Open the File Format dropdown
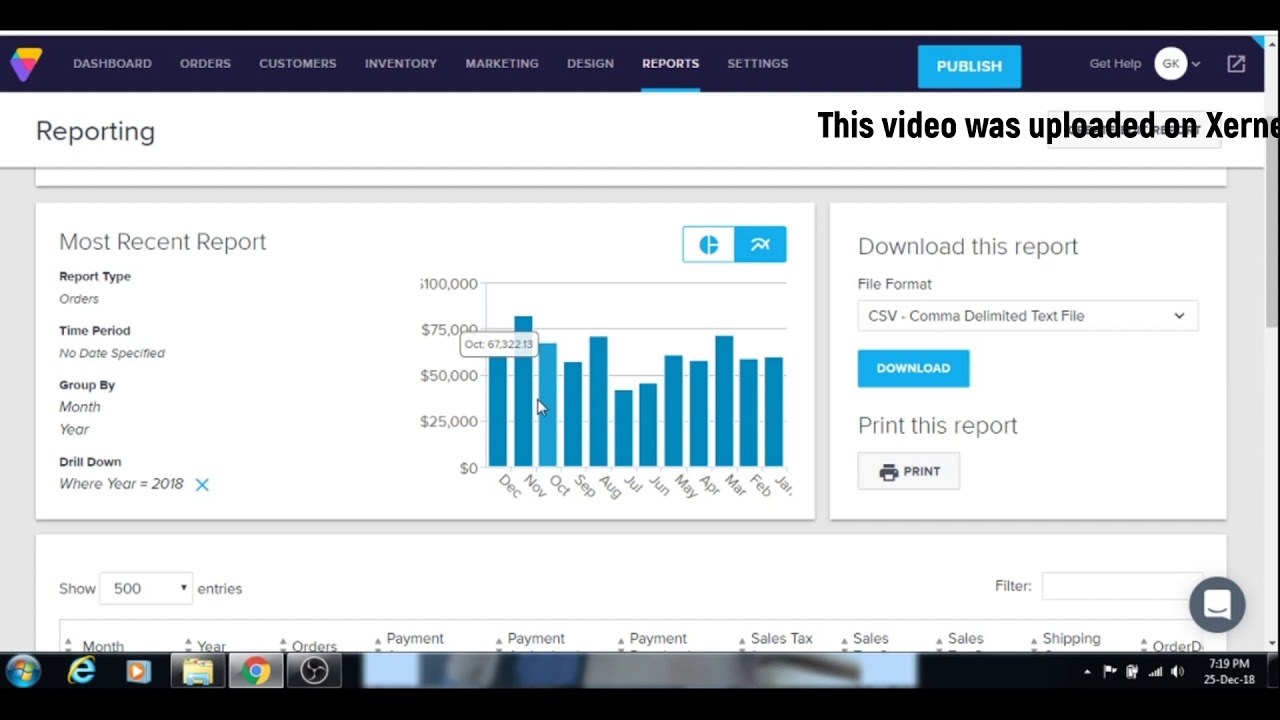 (x=1028, y=316)
